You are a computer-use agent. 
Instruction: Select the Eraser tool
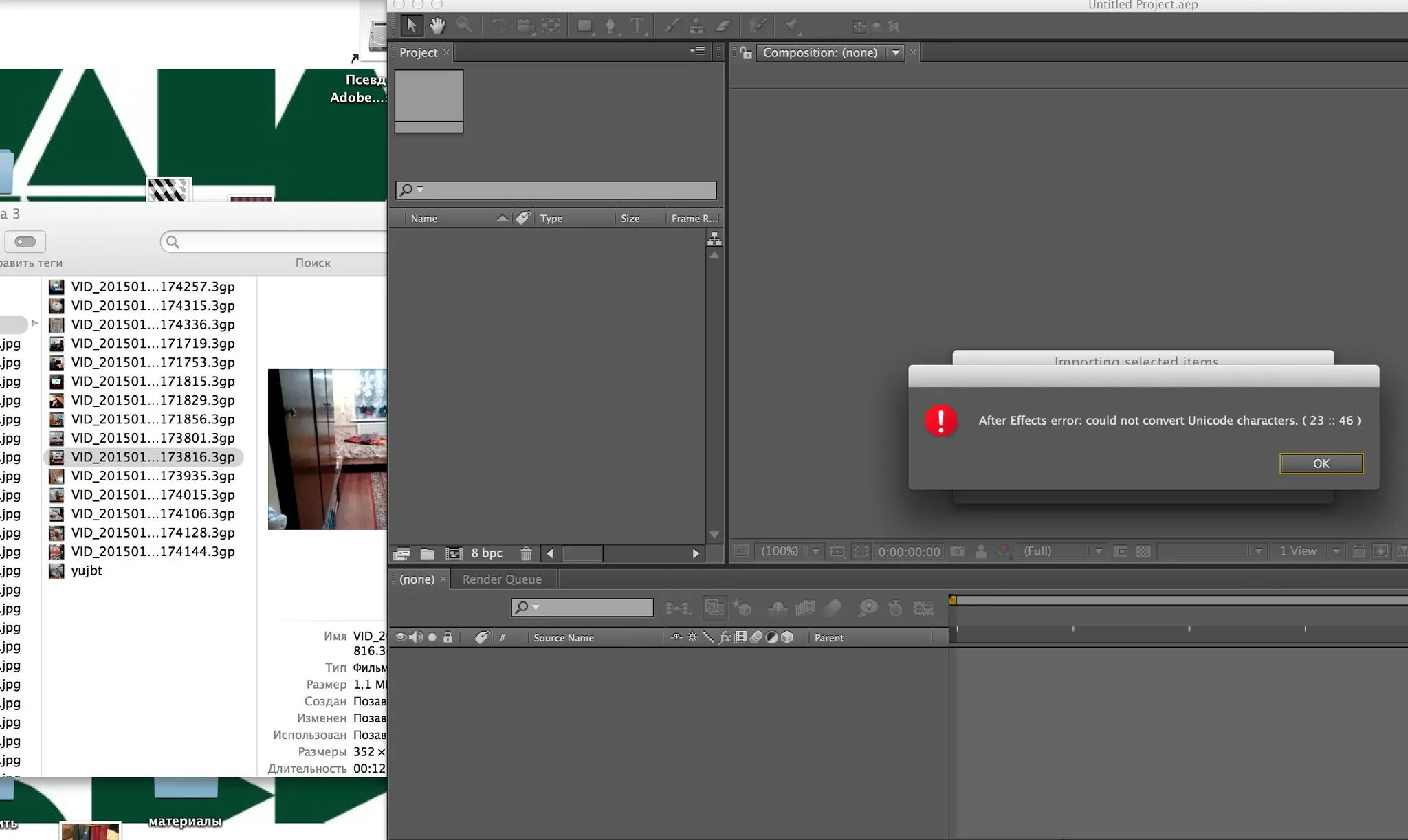tap(723, 26)
